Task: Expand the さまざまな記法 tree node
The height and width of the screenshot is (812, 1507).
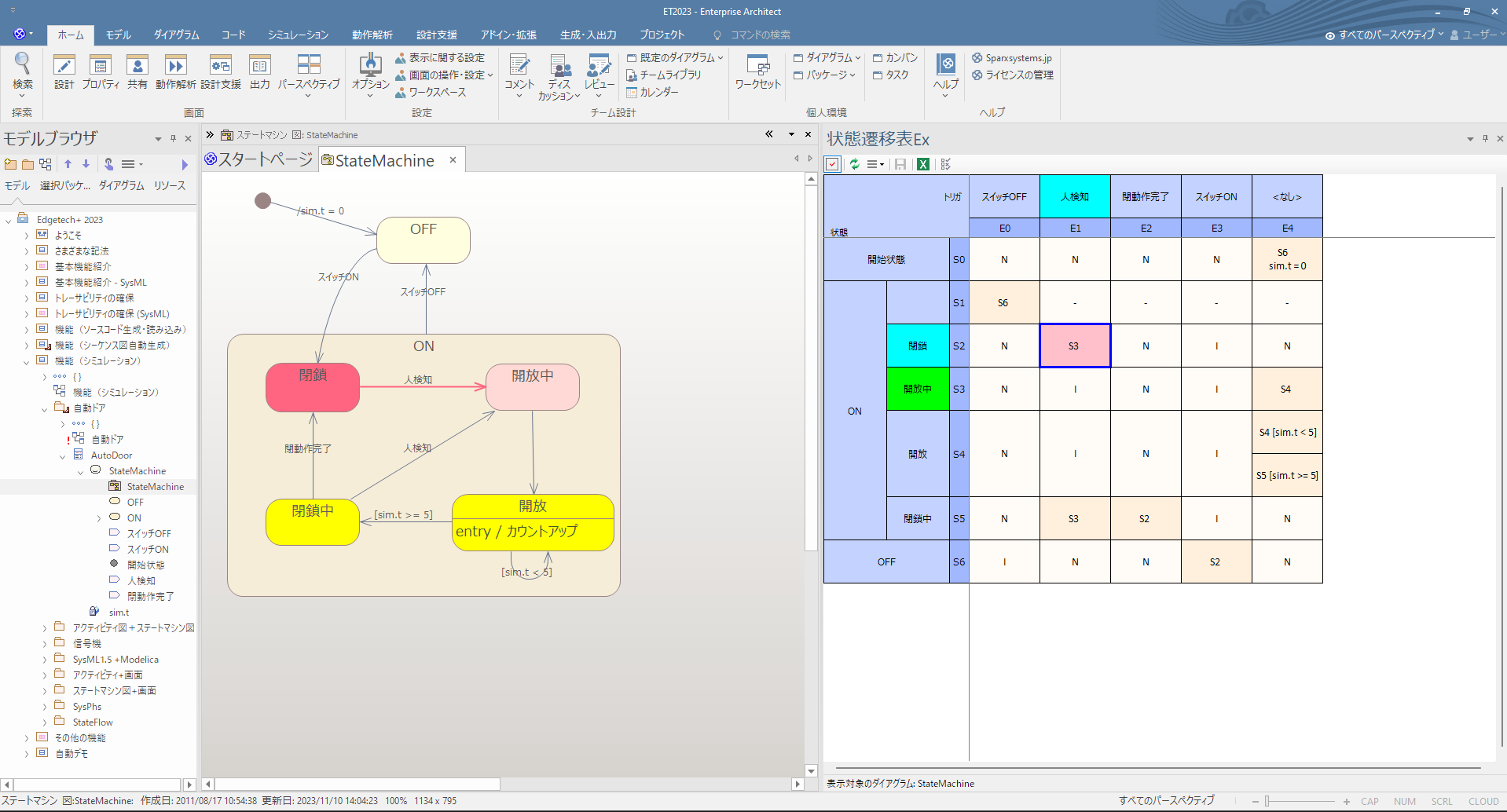Action: click(26, 251)
